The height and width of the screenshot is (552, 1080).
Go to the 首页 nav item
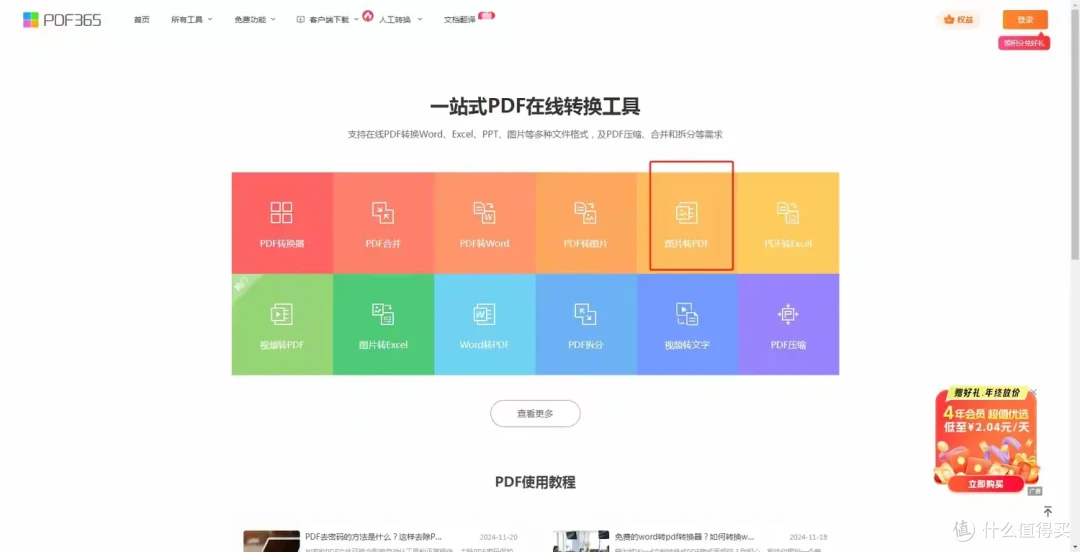[x=142, y=20]
